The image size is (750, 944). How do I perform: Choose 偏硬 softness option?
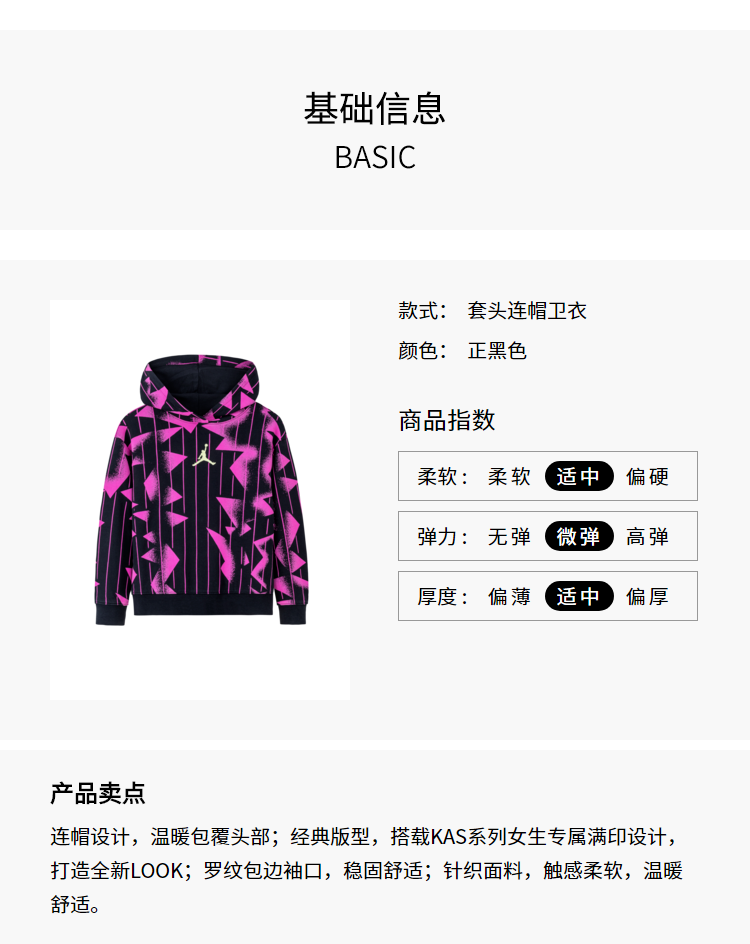tap(647, 476)
